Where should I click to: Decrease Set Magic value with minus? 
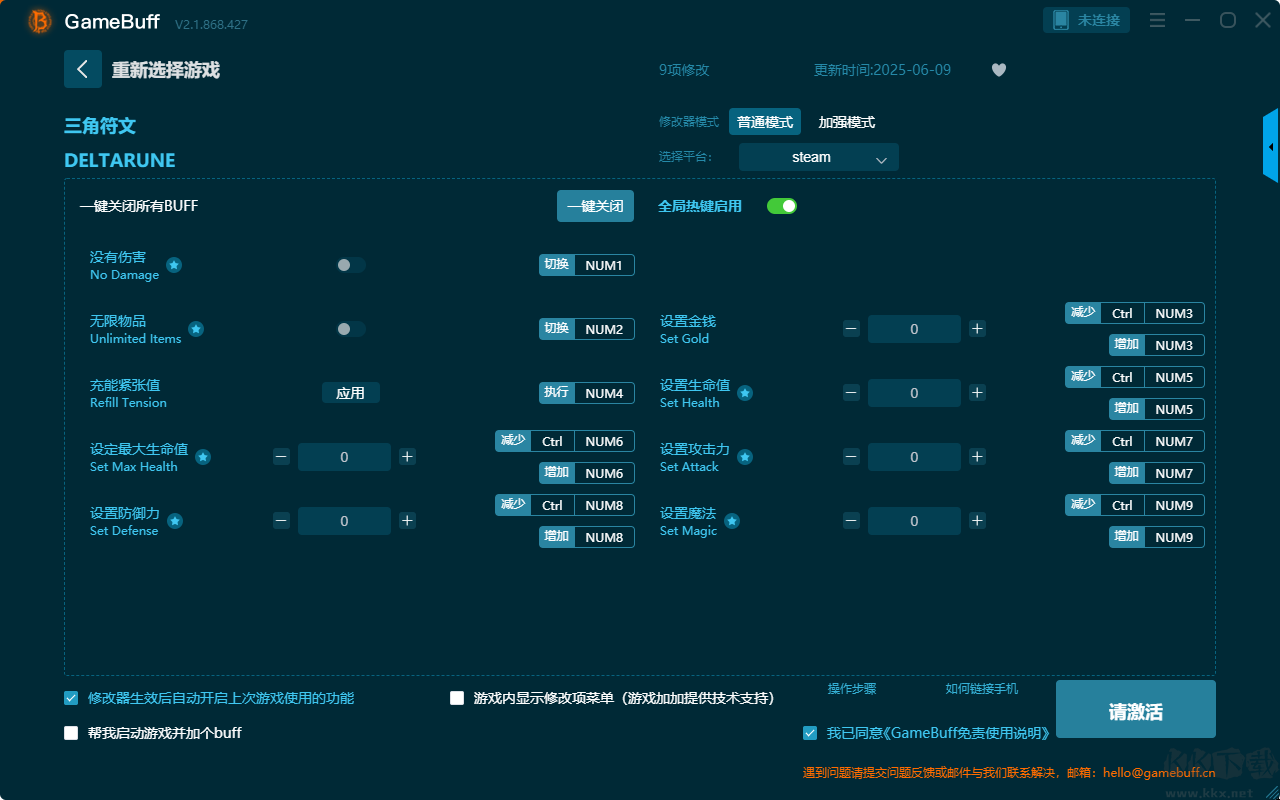pos(851,521)
